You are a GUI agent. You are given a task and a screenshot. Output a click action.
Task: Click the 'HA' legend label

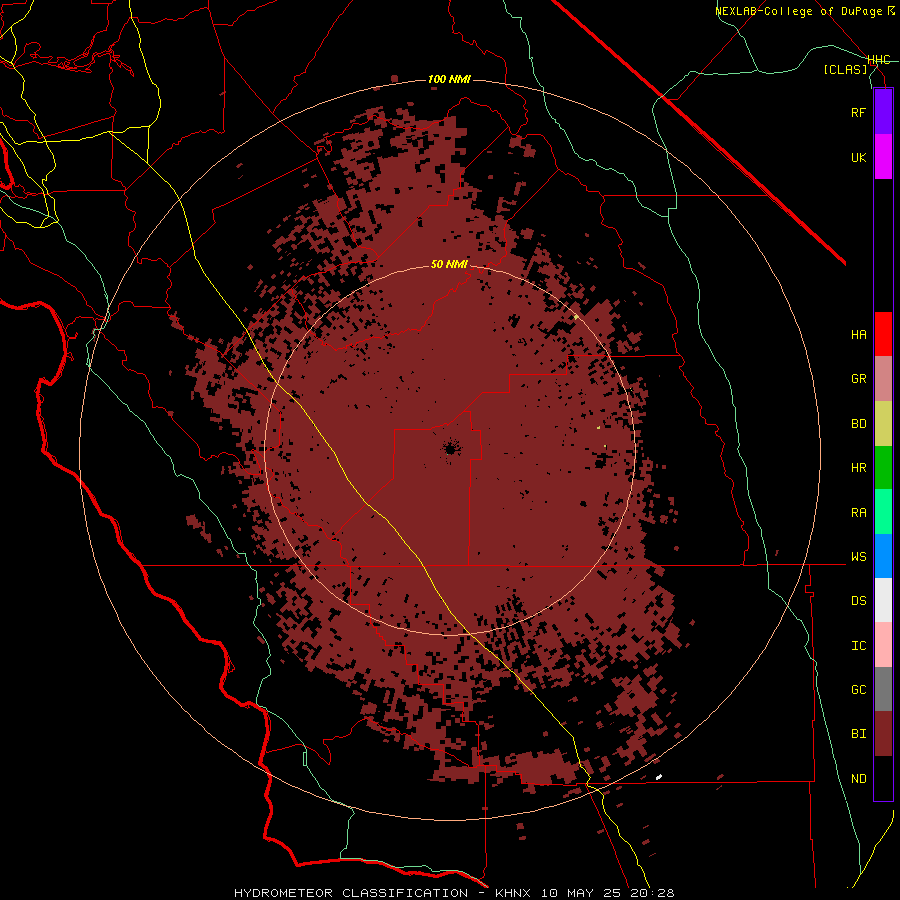(858, 334)
